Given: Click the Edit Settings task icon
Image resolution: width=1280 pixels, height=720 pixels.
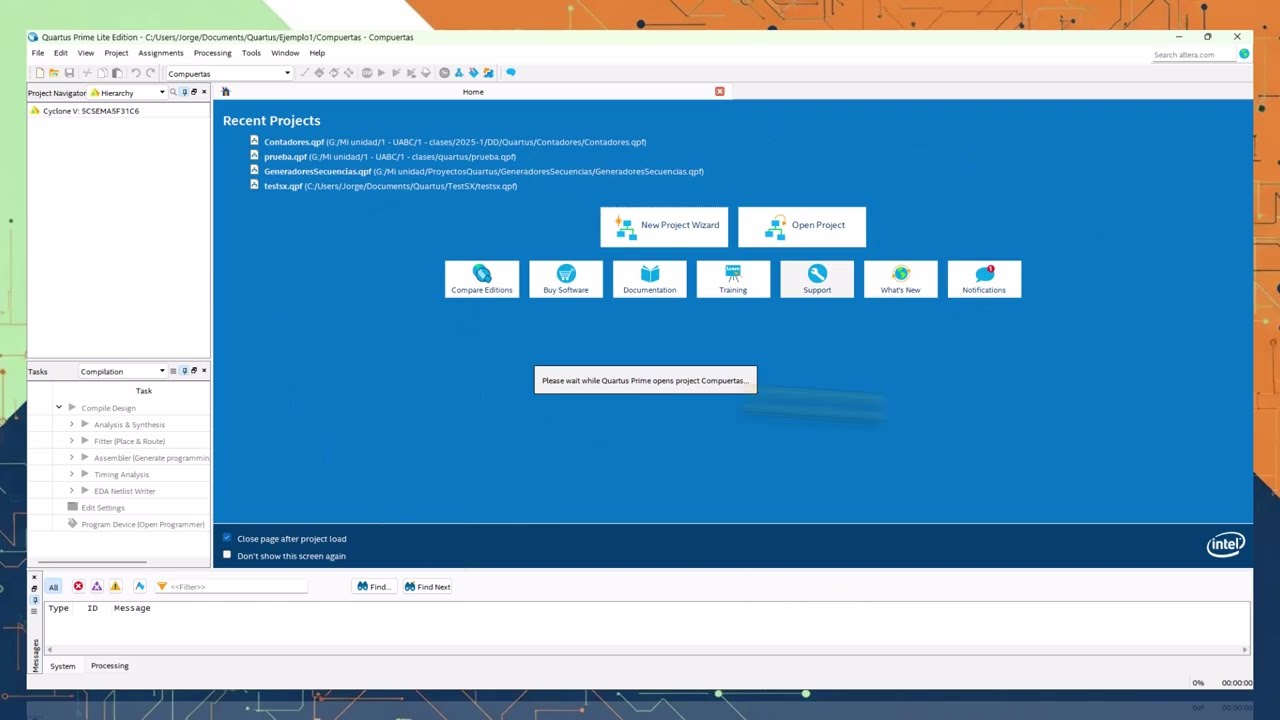Looking at the screenshot, I should (72, 507).
